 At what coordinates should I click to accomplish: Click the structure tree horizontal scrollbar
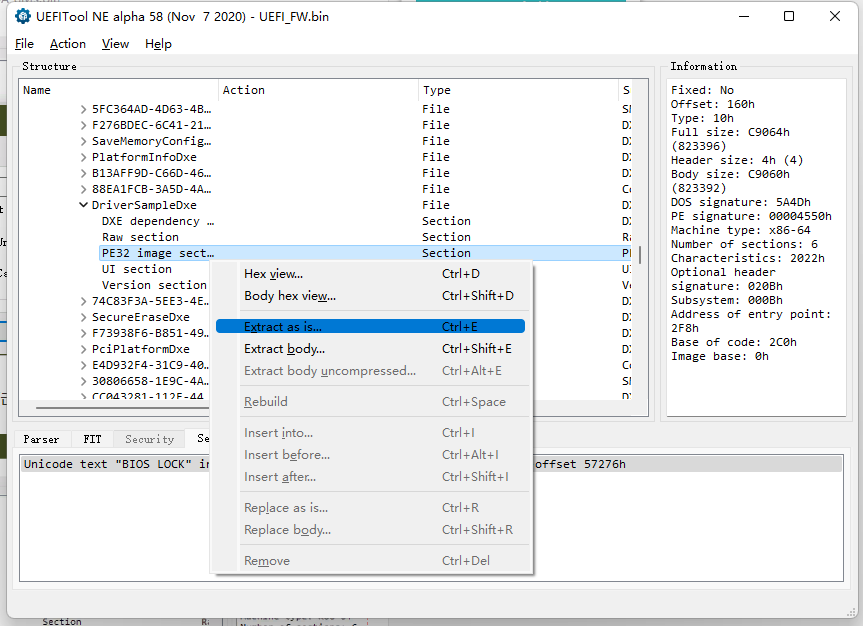coord(123,408)
